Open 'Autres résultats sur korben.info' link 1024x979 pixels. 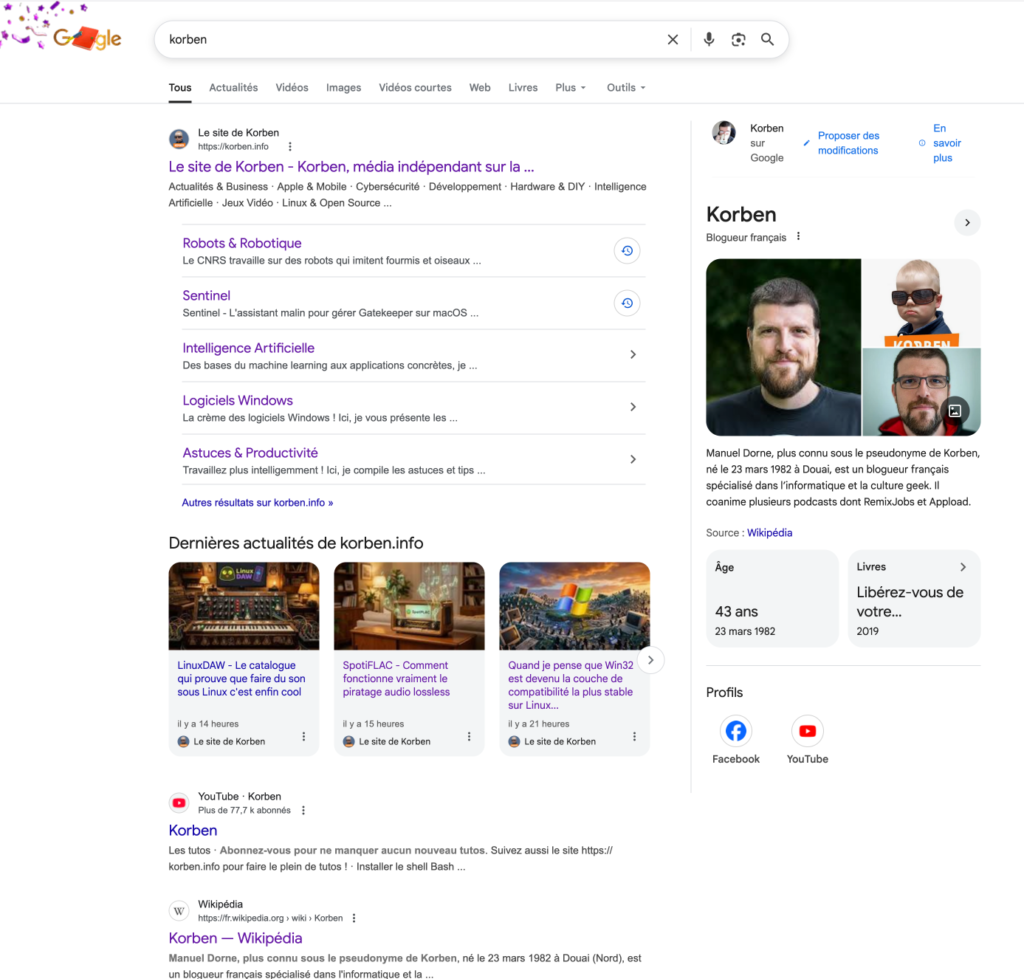[257, 503]
